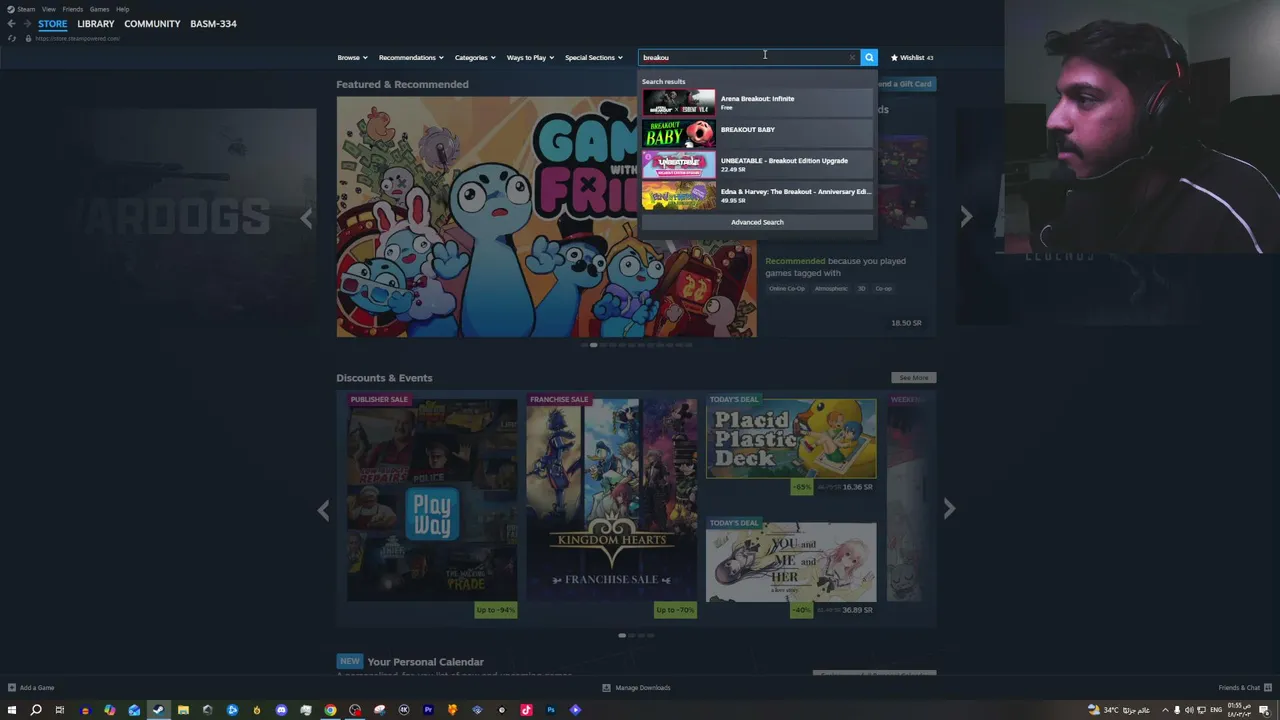Show hidden system tray icons

1164,710
